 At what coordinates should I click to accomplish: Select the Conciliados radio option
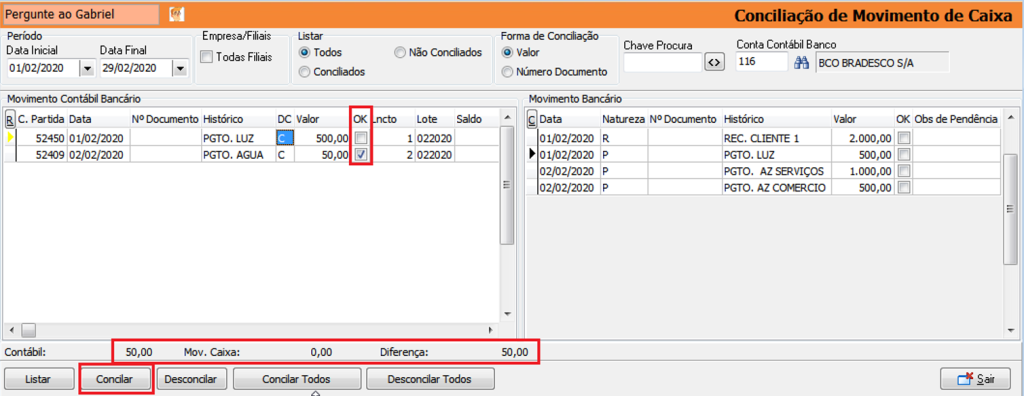point(304,71)
